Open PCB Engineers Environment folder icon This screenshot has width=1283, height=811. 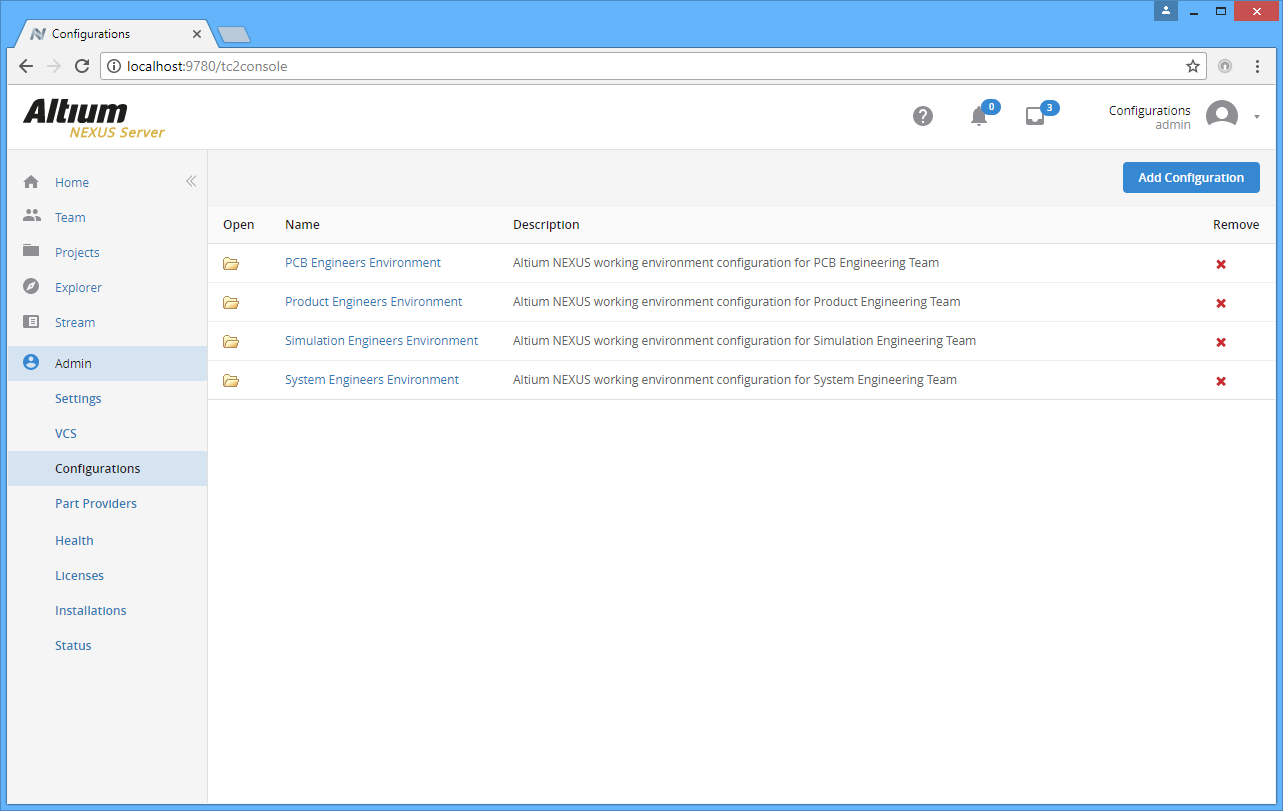(x=231, y=264)
